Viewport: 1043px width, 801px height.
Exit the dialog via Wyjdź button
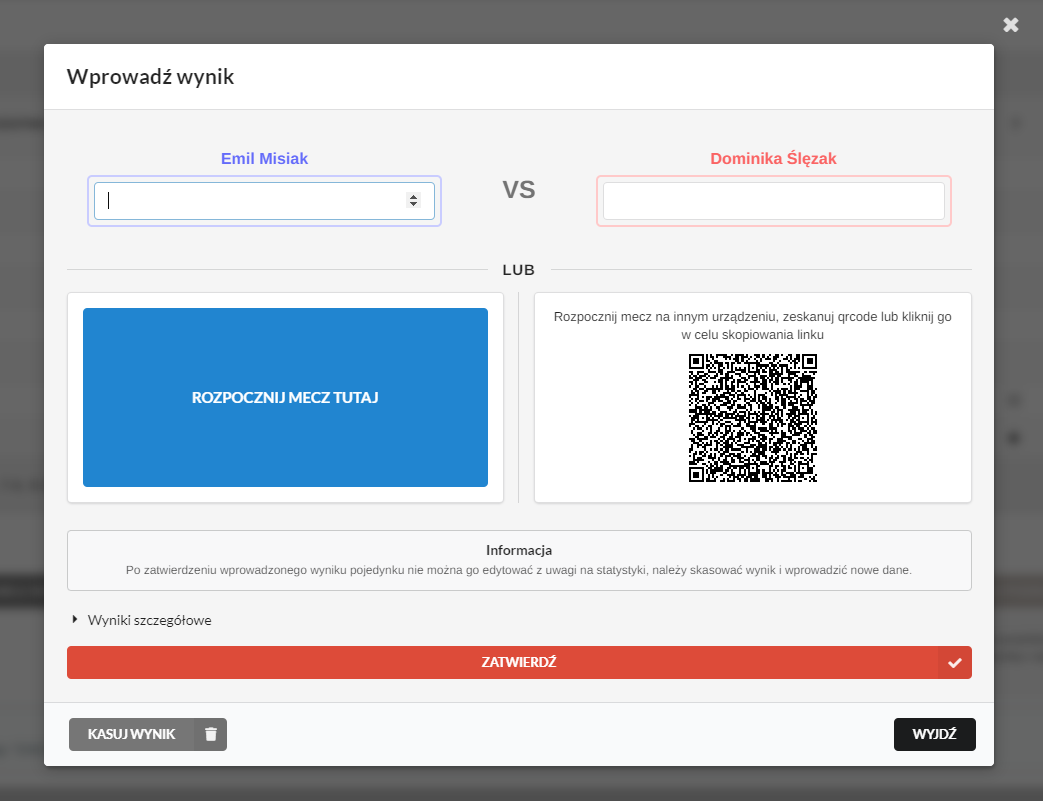pos(935,734)
